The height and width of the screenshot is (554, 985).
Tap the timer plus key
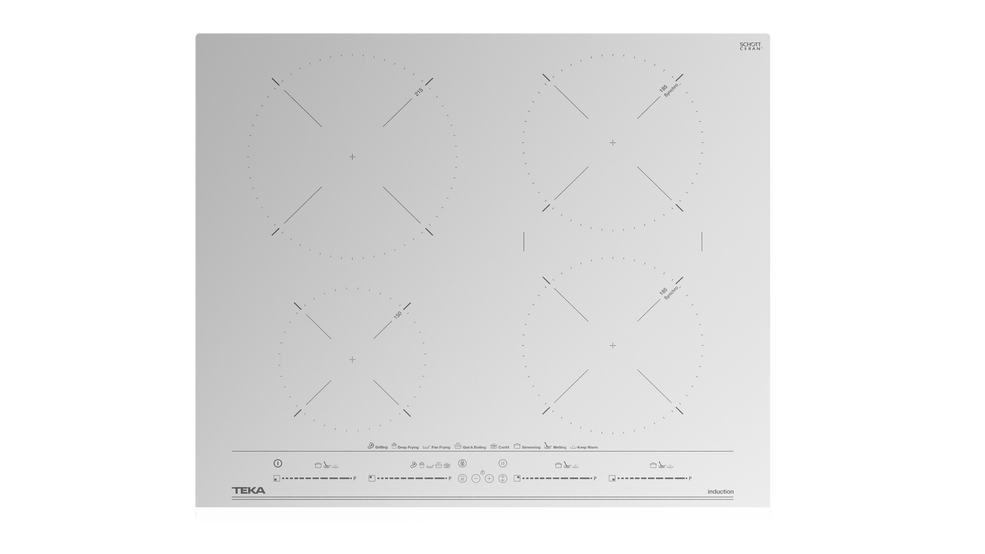489,479
